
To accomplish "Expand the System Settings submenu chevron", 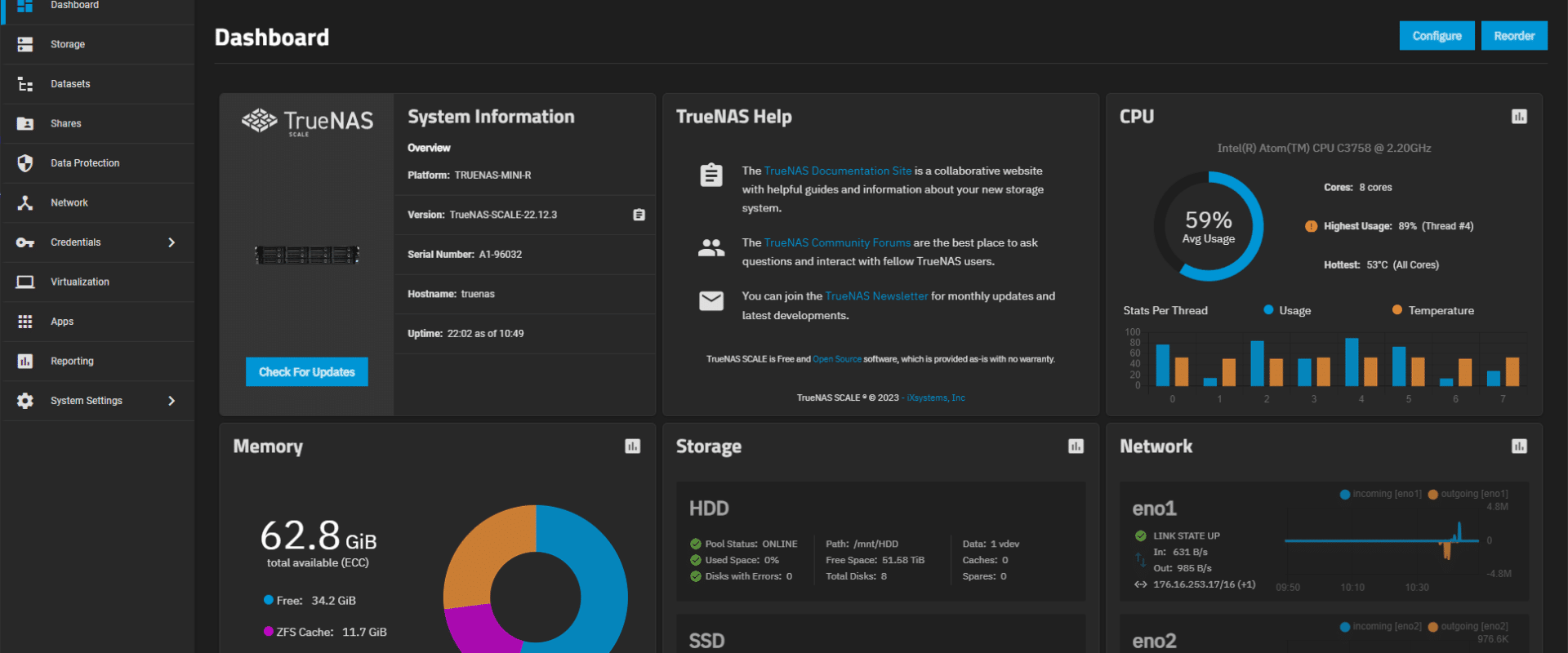I will [171, 401].
